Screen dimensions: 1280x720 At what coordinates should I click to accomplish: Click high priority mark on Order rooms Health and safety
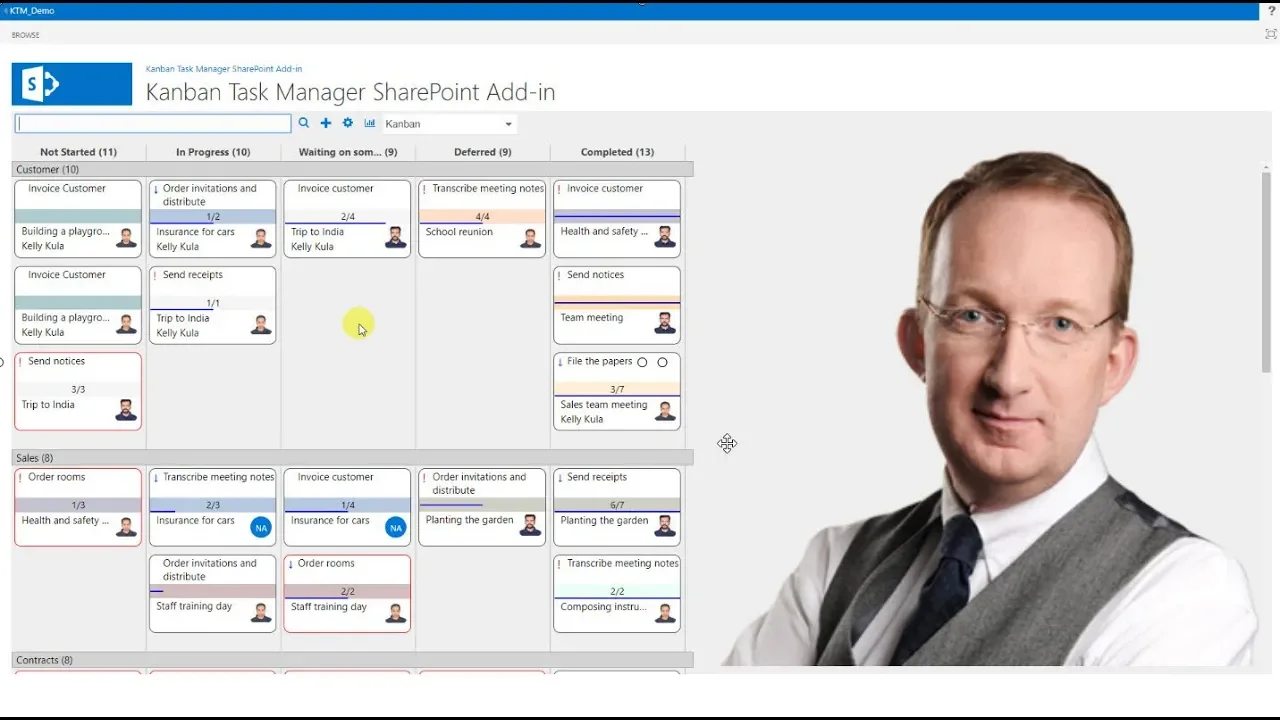coord(21,478)
